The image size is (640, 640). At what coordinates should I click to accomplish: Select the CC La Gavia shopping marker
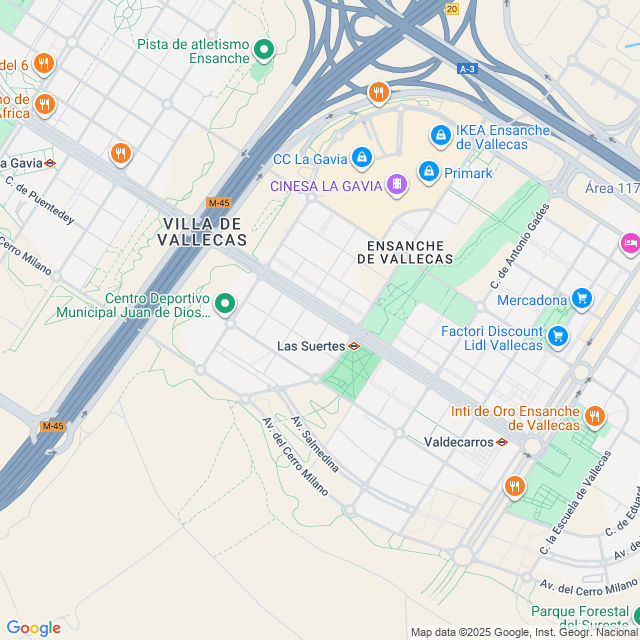[362, 158]
